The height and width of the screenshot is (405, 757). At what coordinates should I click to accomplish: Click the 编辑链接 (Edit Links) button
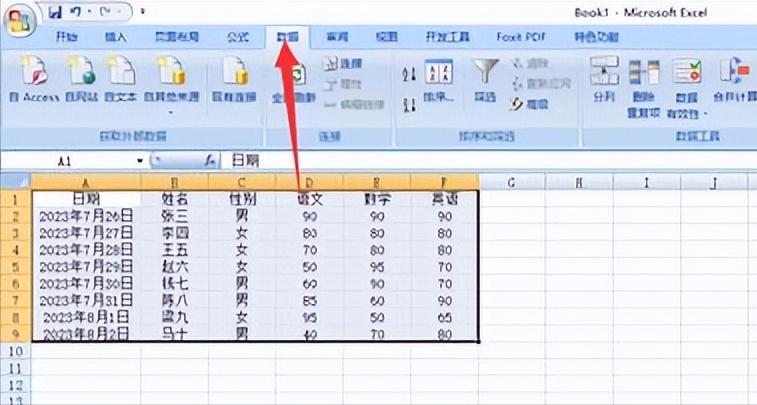[x=354, y=105]
